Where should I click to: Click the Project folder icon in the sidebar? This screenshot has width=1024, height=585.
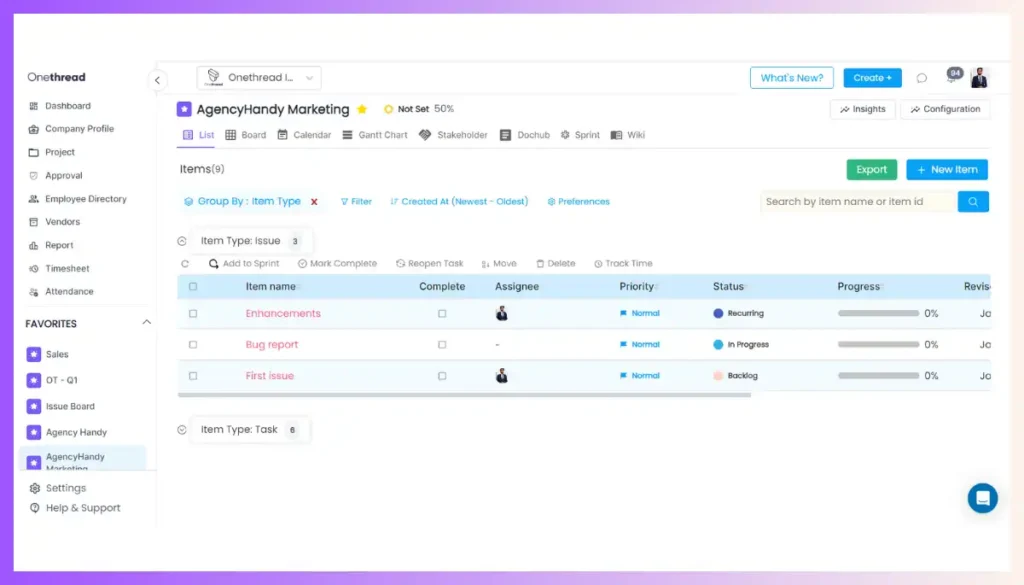point(33,152)
